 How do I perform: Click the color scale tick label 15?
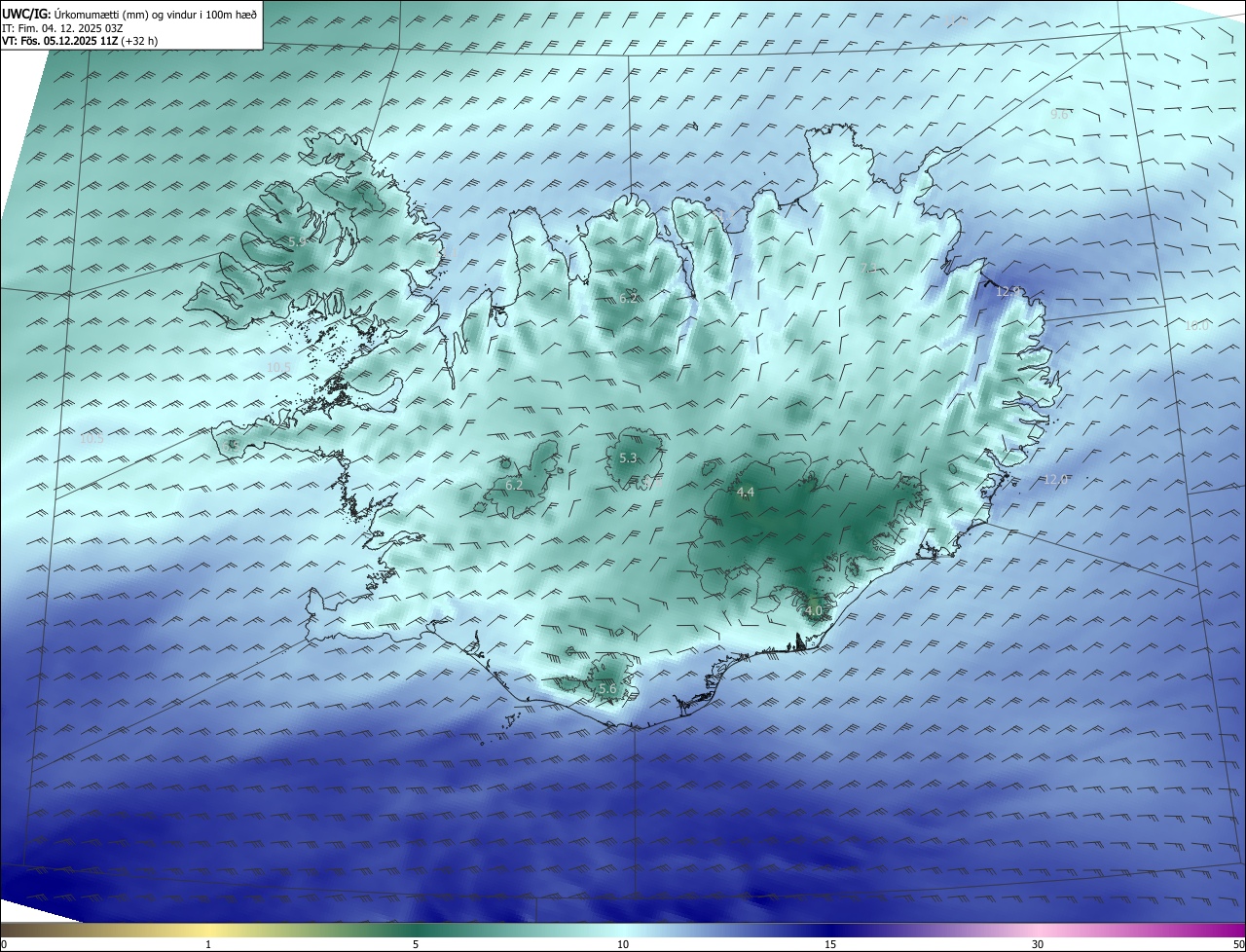point(830,944)
